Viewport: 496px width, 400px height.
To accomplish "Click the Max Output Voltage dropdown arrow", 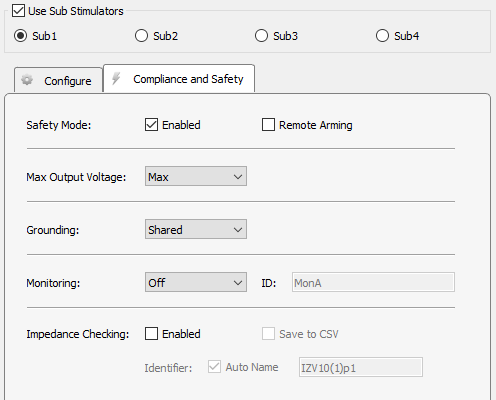I will click(x=238, y=177).
